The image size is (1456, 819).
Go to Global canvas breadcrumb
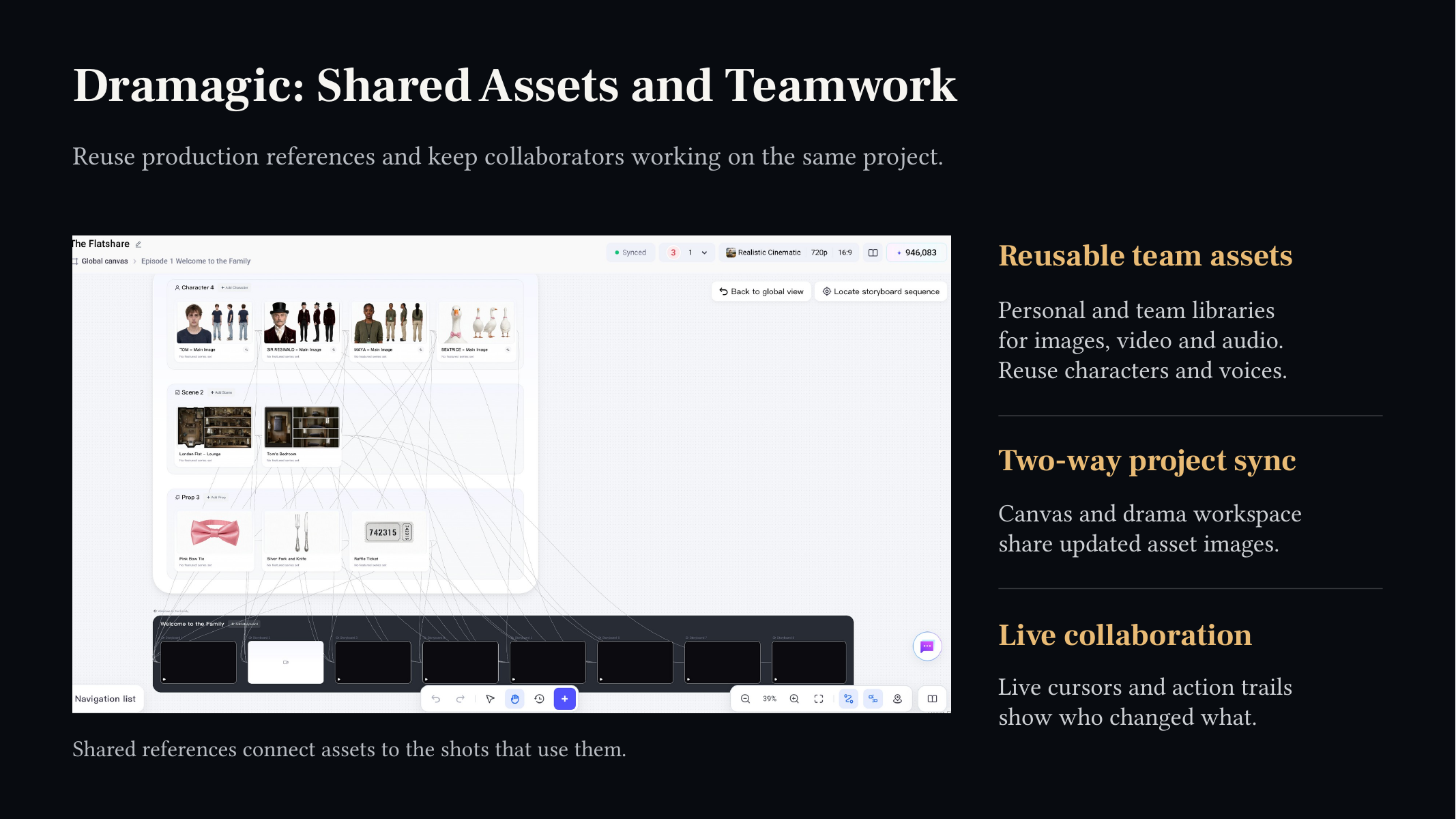point(104,261)
